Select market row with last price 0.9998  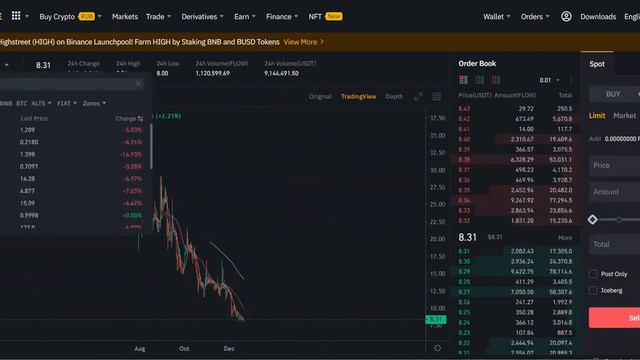tap(73, 216)
